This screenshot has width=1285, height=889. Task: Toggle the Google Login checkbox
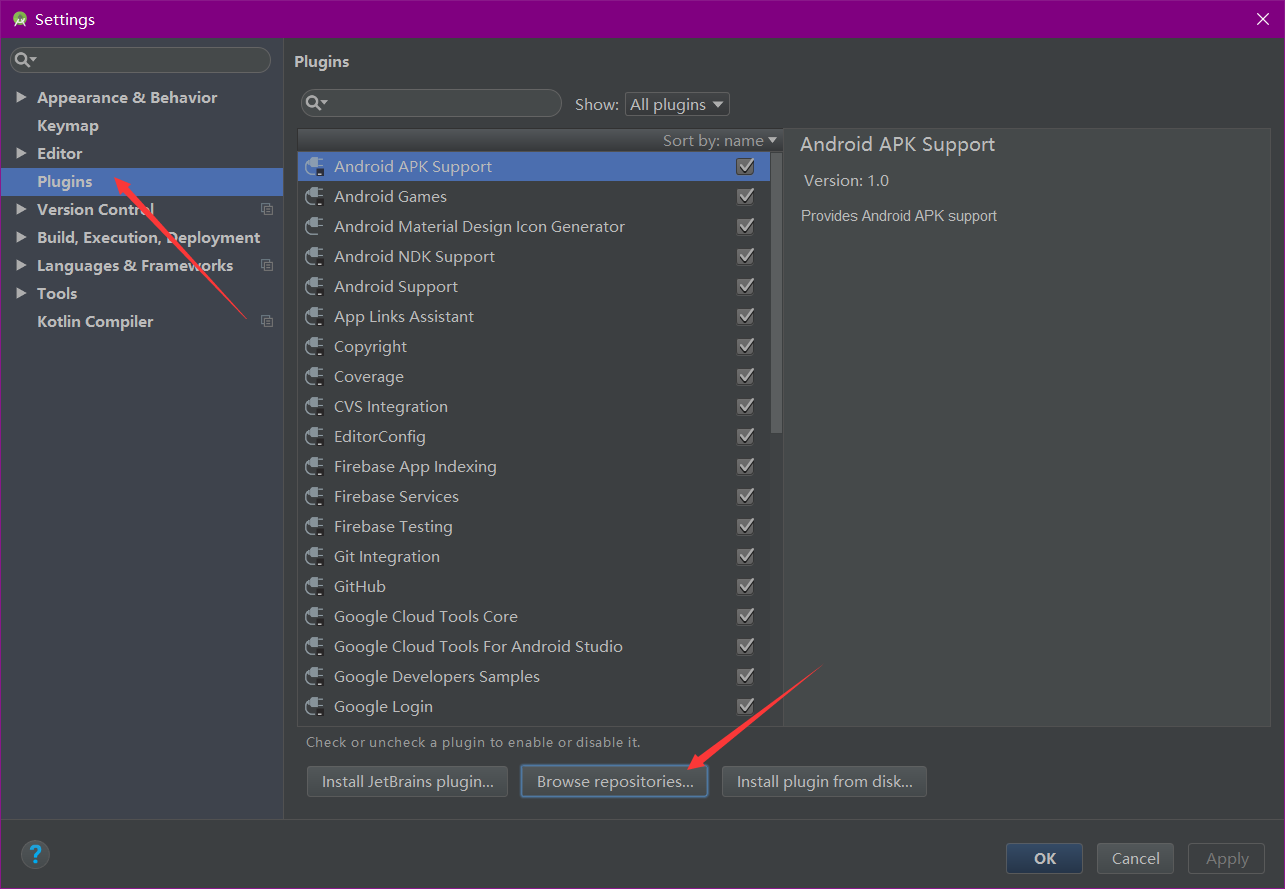point(745,706)
